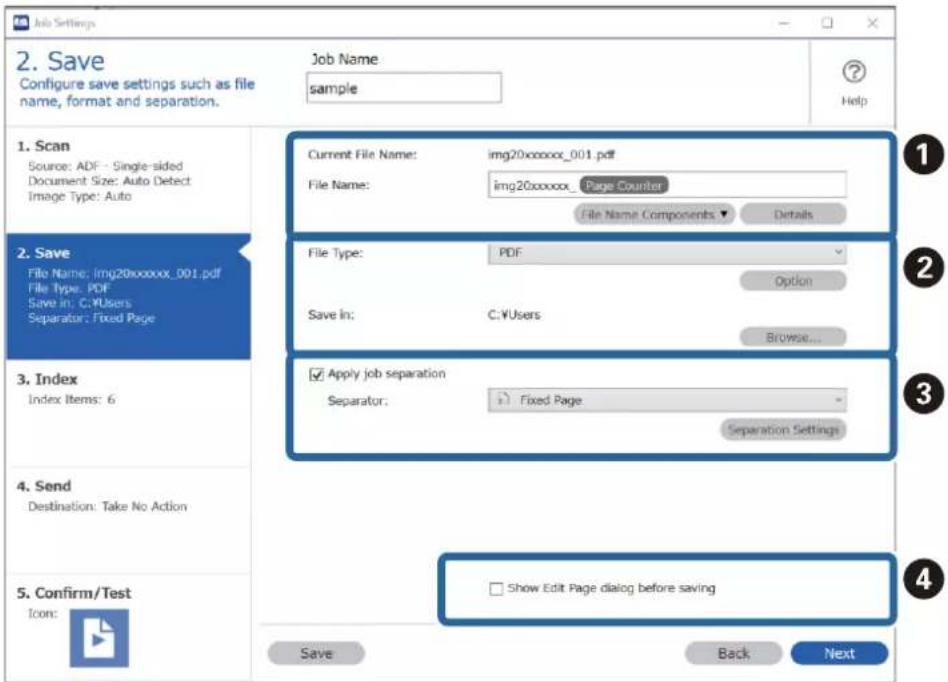Click the Job Settings app icon in title bar

[x=21, y=23]
